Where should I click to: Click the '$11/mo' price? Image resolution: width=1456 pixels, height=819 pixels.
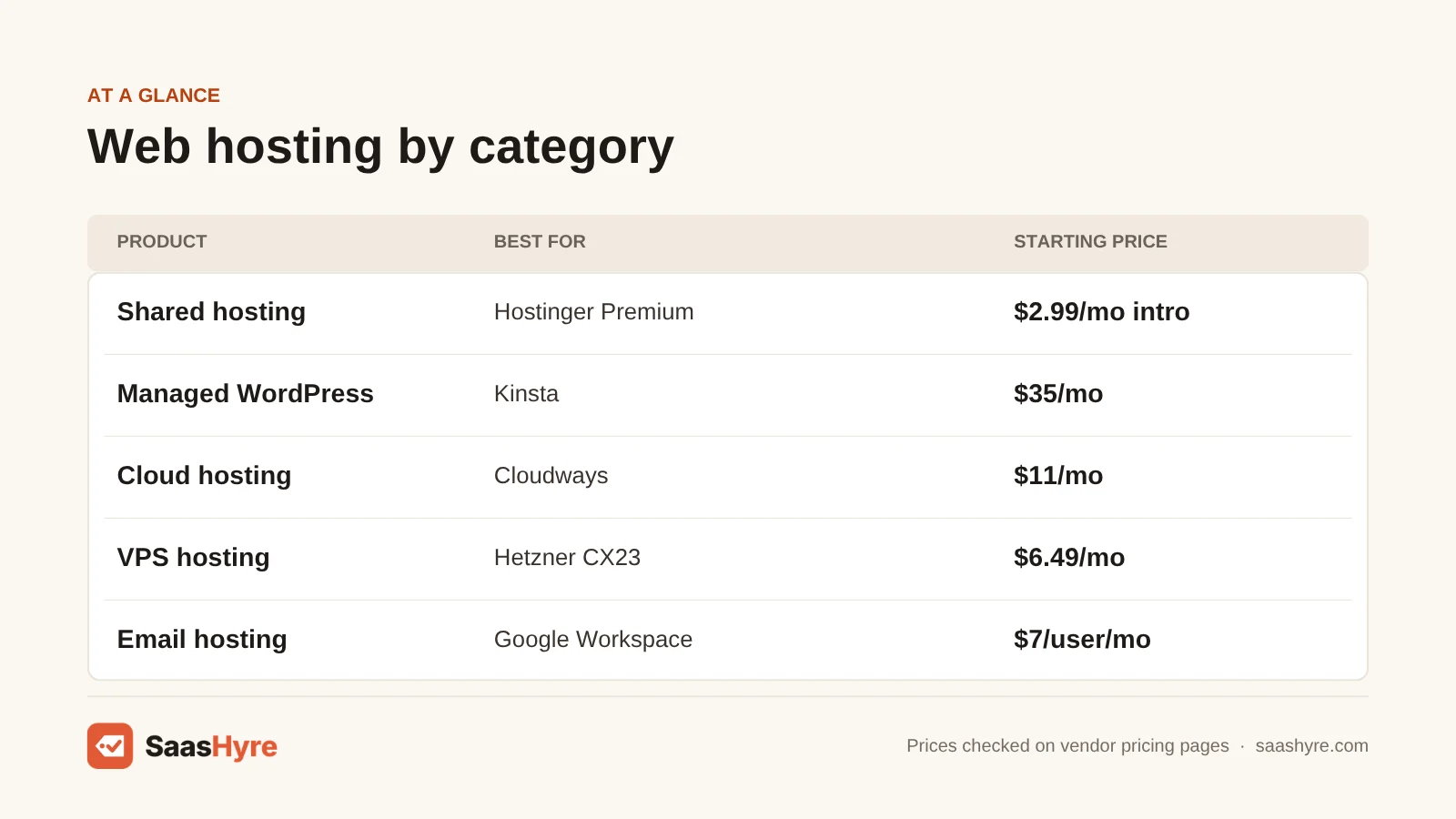click(1058, 475)
